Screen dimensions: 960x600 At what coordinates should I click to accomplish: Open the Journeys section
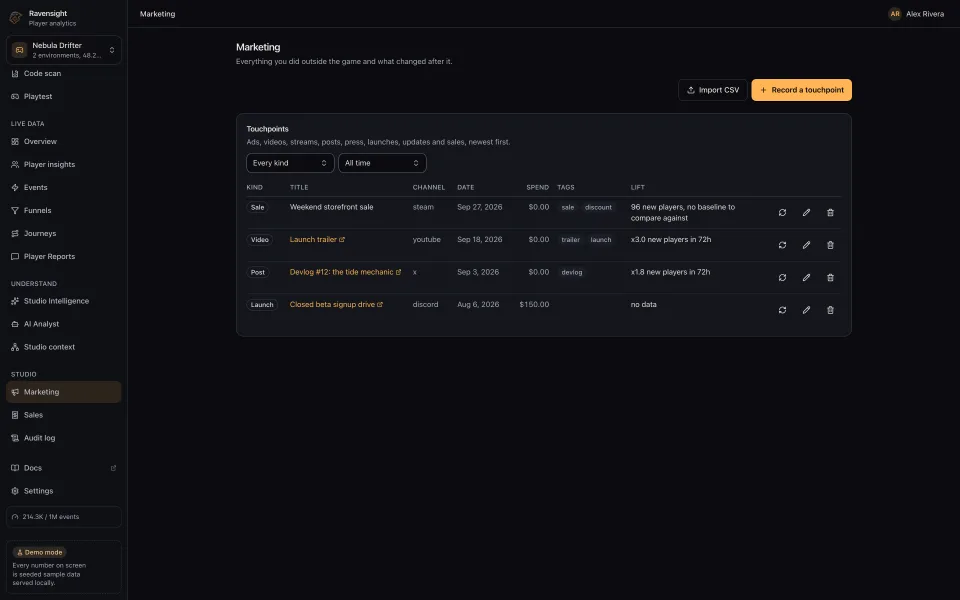[64, 233]
